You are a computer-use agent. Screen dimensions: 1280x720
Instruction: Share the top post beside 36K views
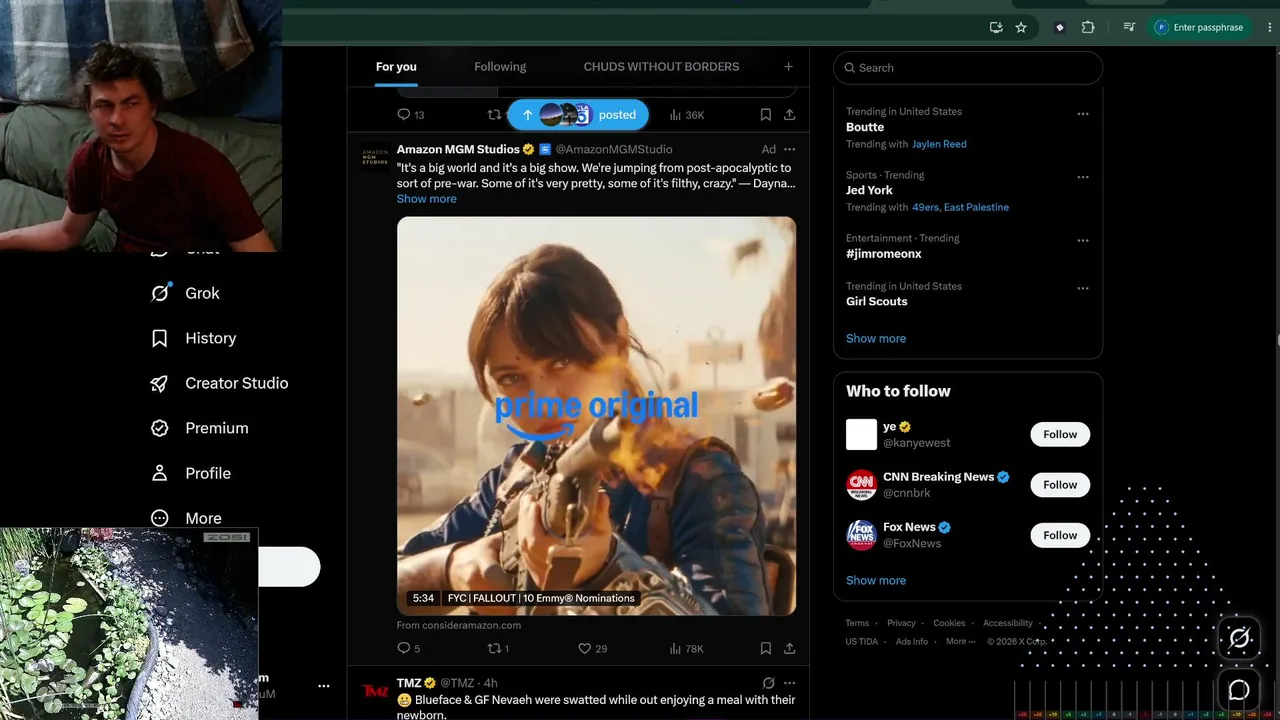[789, 115]
